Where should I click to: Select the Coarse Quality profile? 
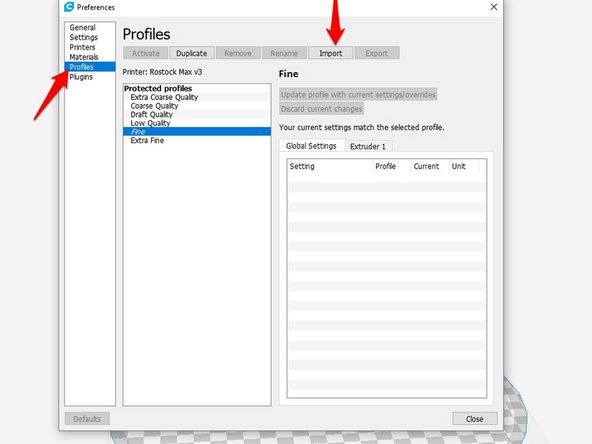(x=197, y=106)
